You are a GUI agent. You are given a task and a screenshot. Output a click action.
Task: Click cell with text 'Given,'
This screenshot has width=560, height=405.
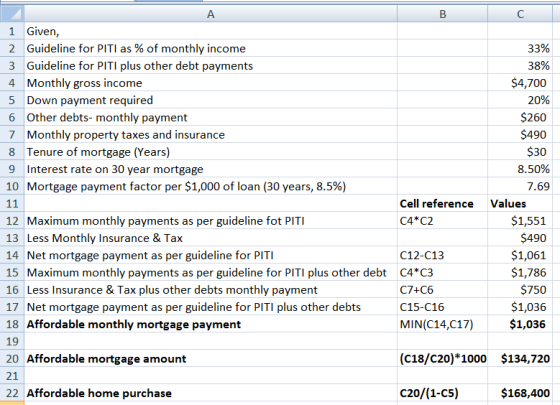click(x=211, y=31)
